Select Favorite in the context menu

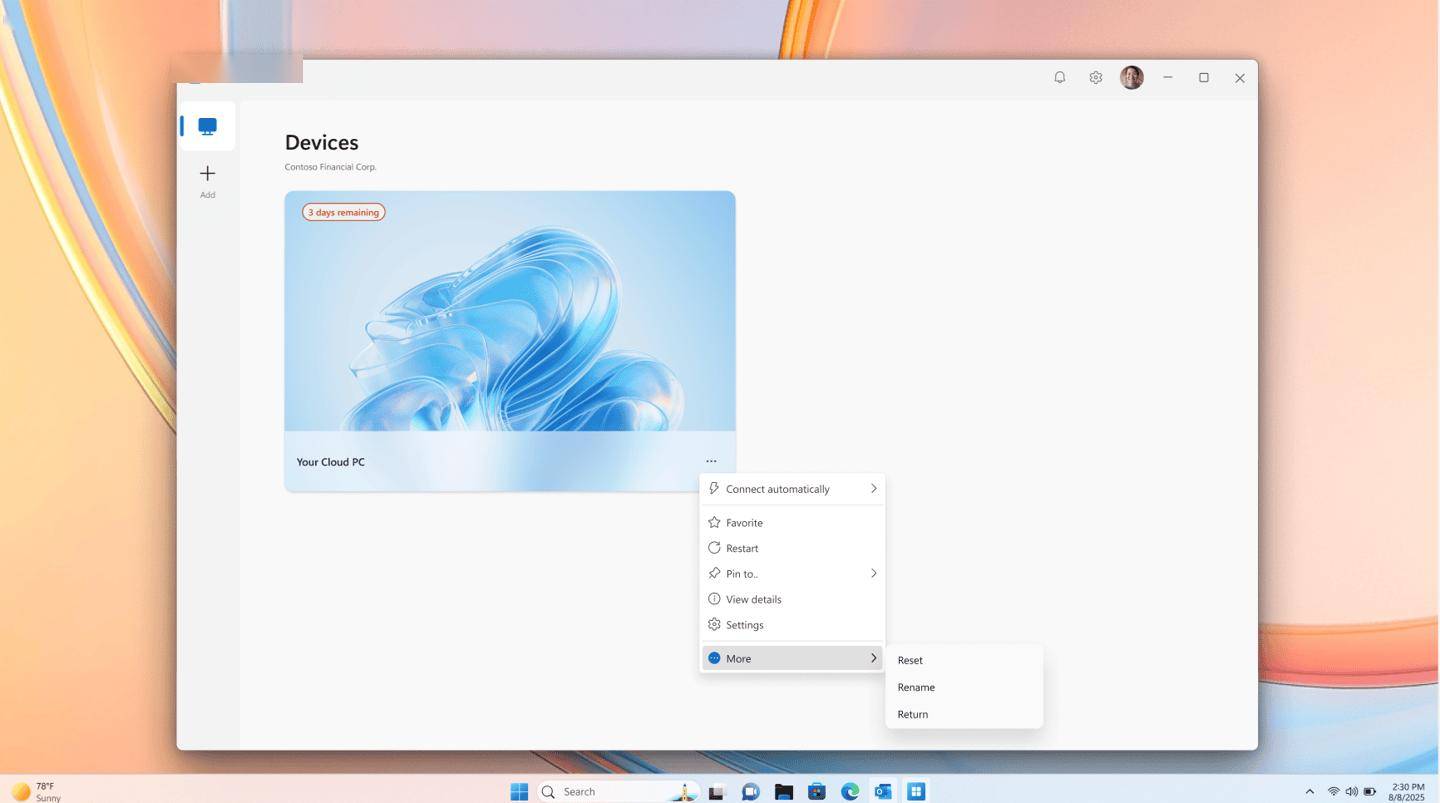(792, 522)
